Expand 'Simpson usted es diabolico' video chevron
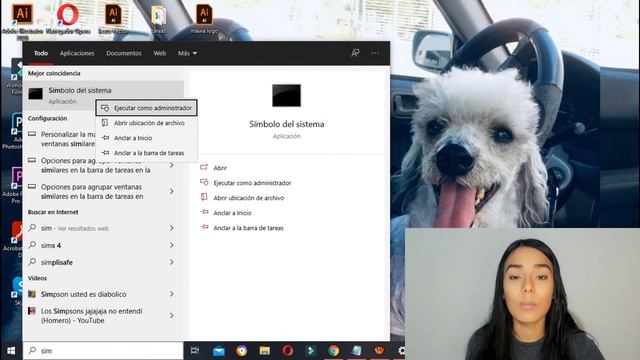The width and height of the screenshot is (640, 360). [172, 294]
